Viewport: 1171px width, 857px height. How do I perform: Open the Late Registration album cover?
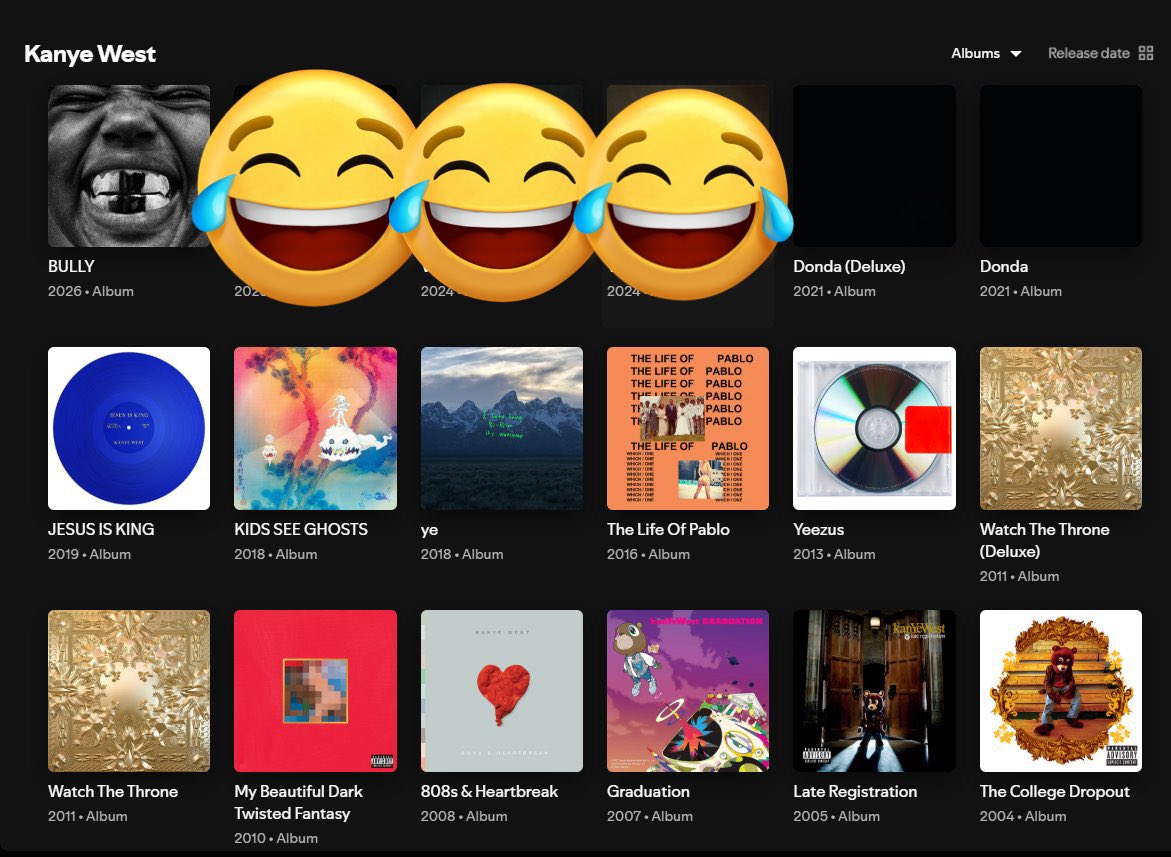coord(874,691)
